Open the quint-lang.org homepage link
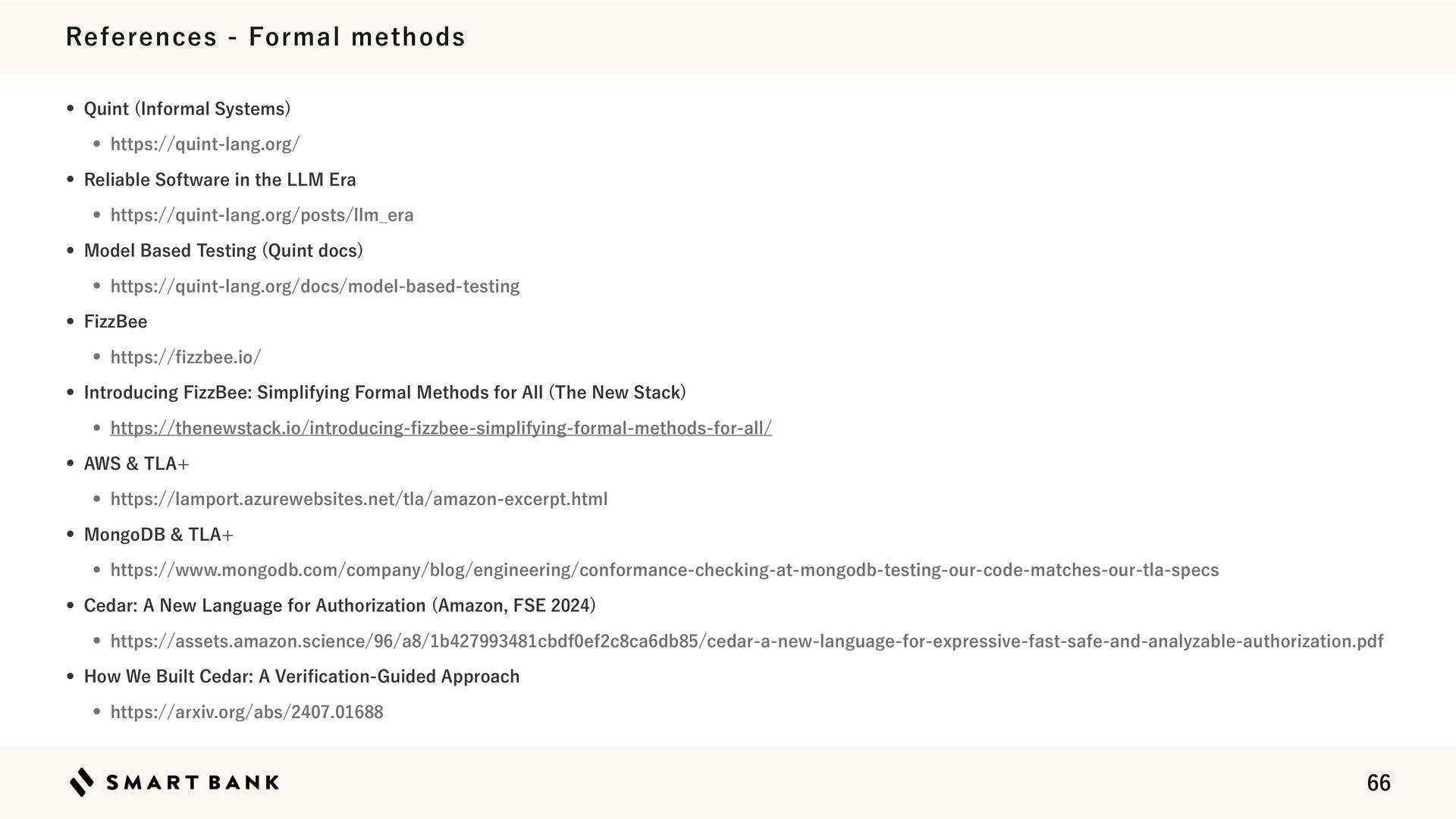Screen dimensions: 1456x819 click(205, 144)
